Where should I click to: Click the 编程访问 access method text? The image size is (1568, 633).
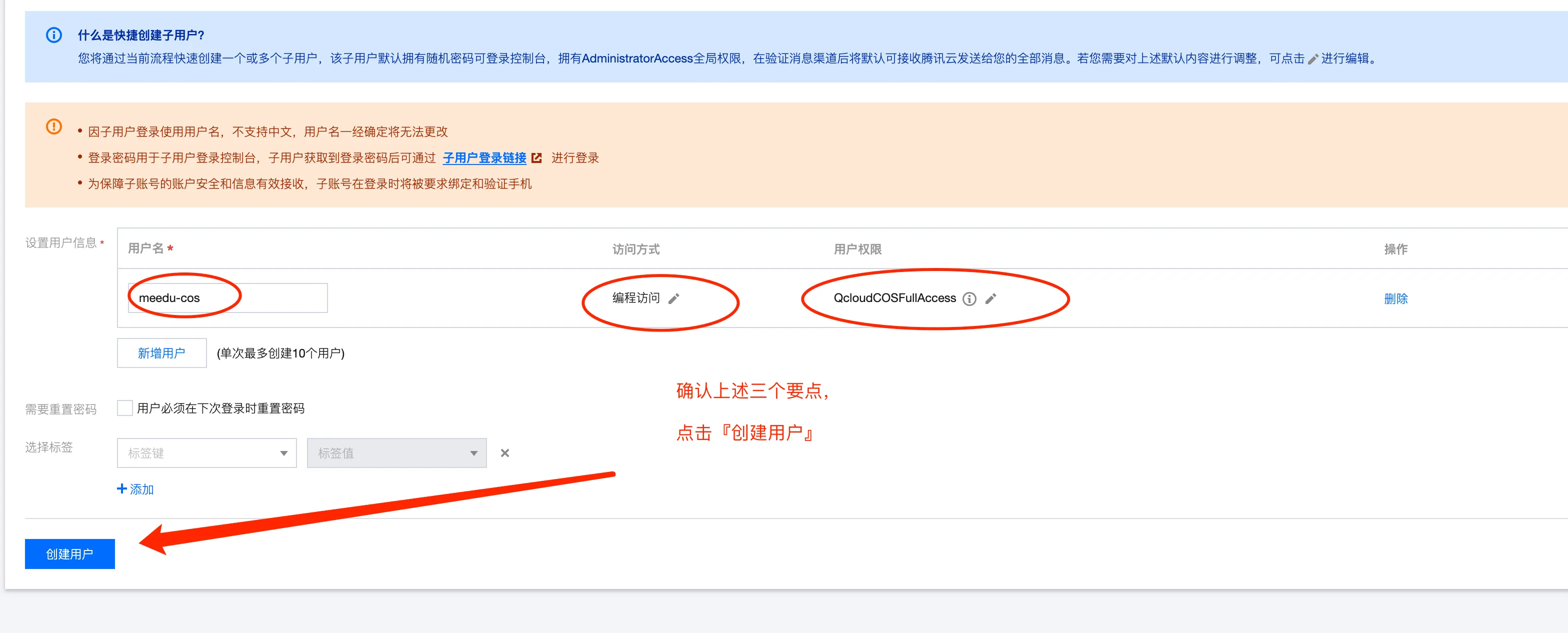636,297
